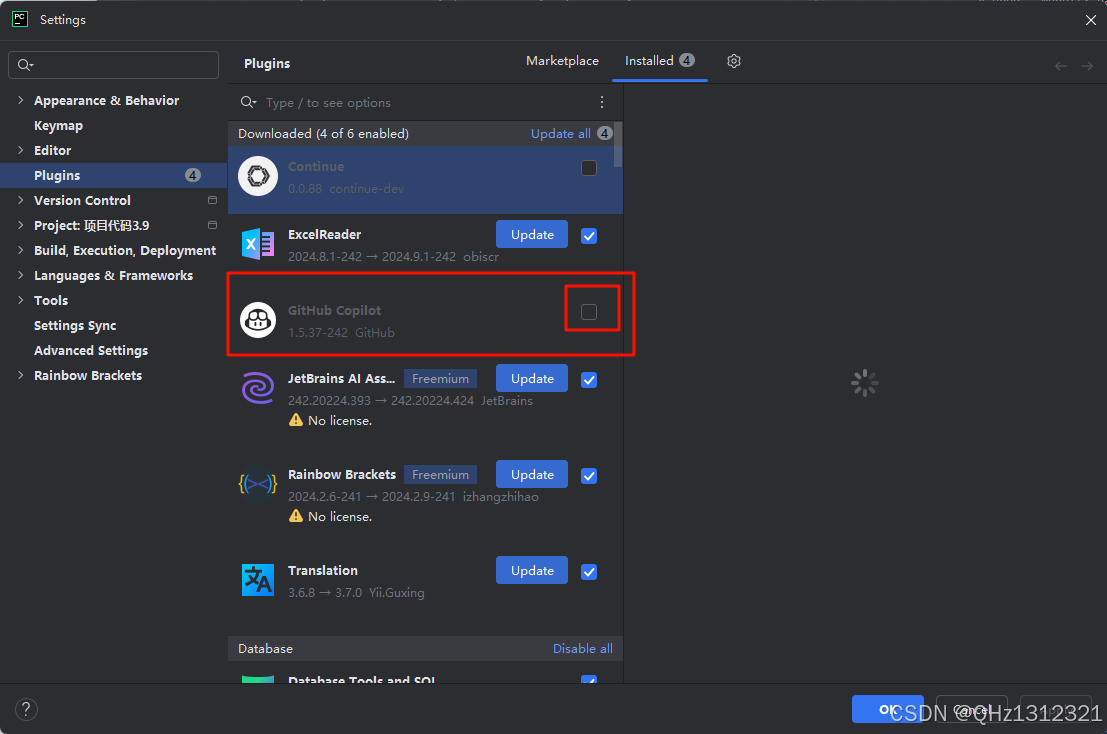The width and height of the screenshot is (1107, 734).
Task: Click the JetBrains AI Freemium tag
Action: [x=440, y=378]
